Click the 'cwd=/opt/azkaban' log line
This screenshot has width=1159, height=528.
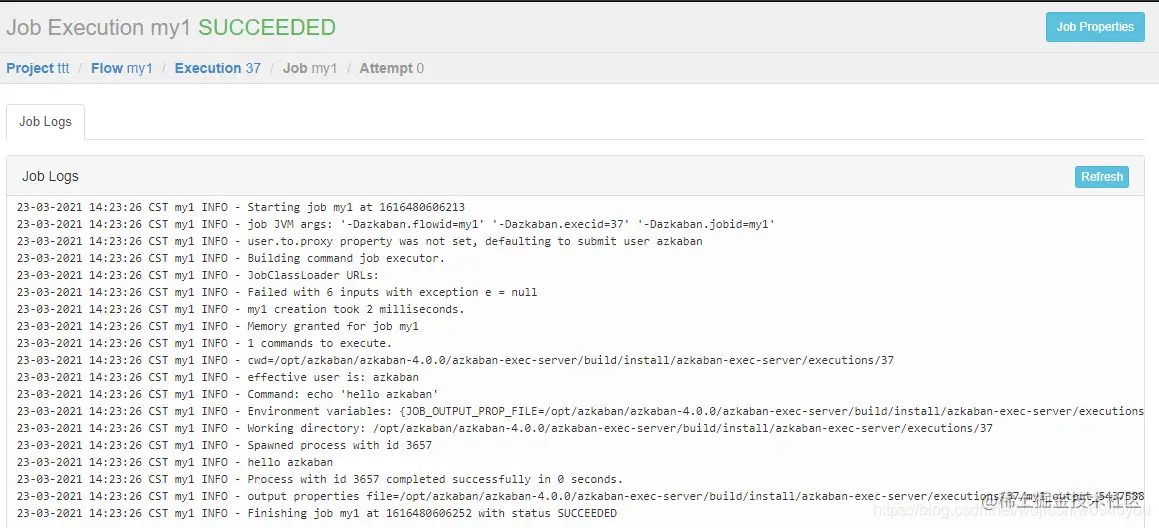[455, 360]
